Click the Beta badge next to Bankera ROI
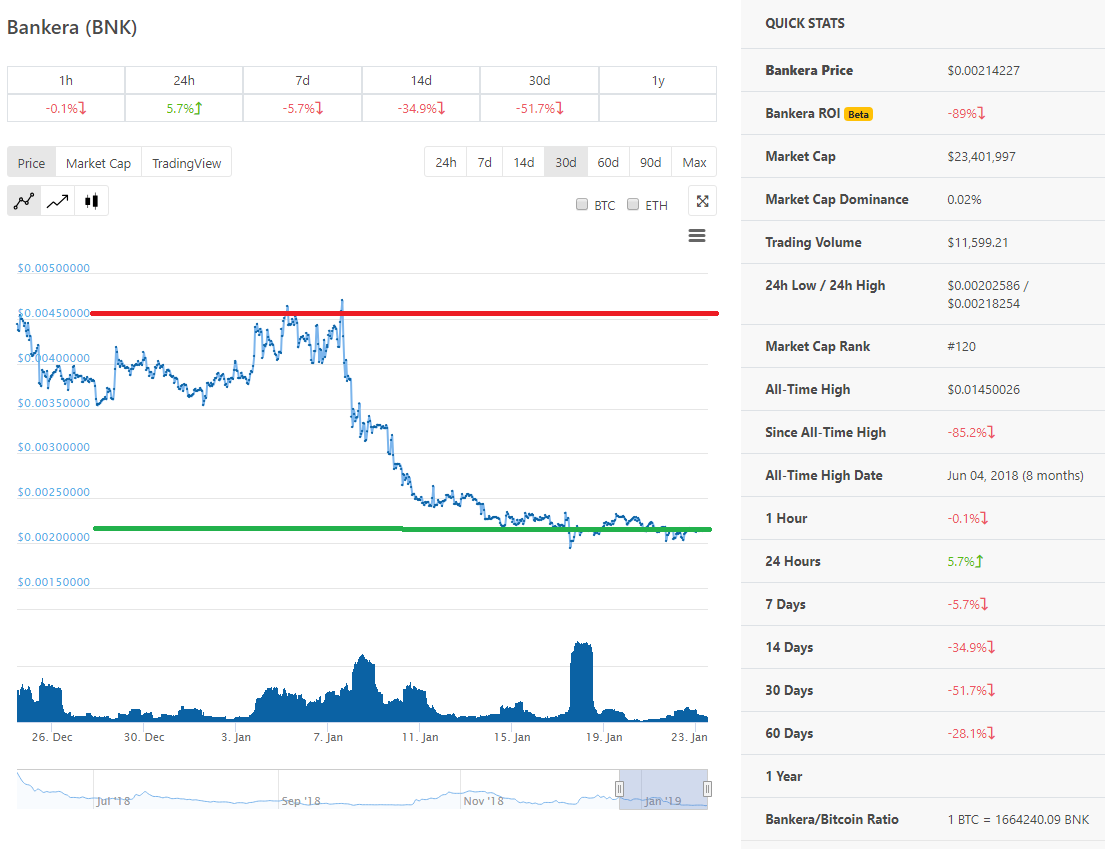 pos(858,114)
